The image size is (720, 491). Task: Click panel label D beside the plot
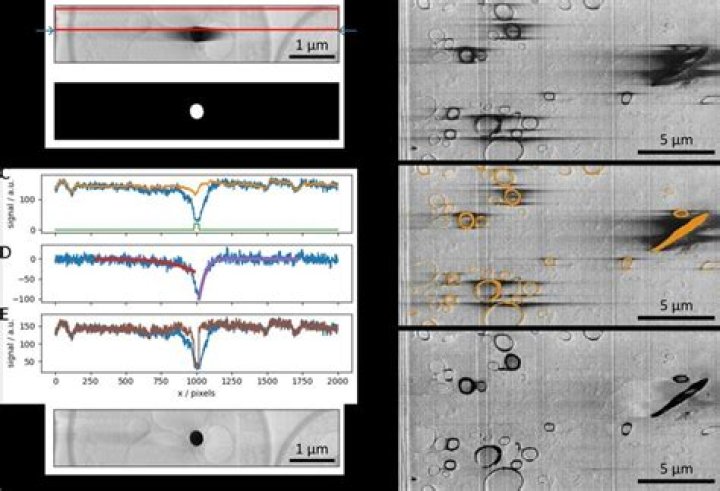pyautogui.click(x=4, y=252)
